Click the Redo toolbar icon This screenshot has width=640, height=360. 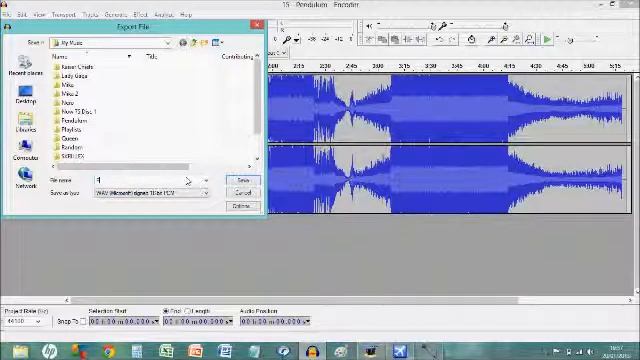click(x=452, y=39)
